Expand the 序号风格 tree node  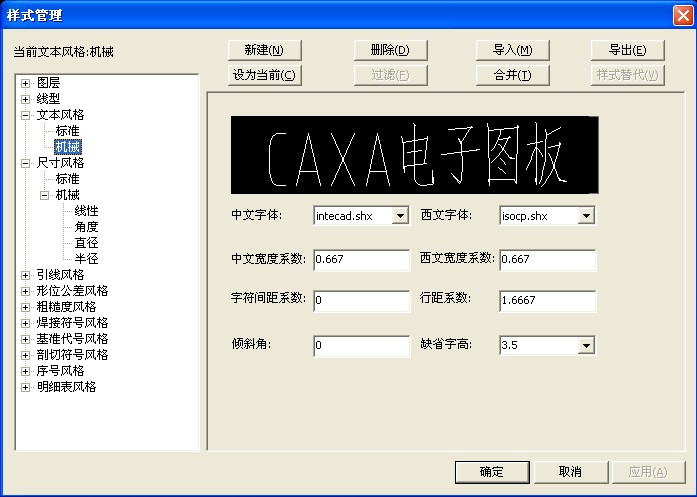click(25, 371)
